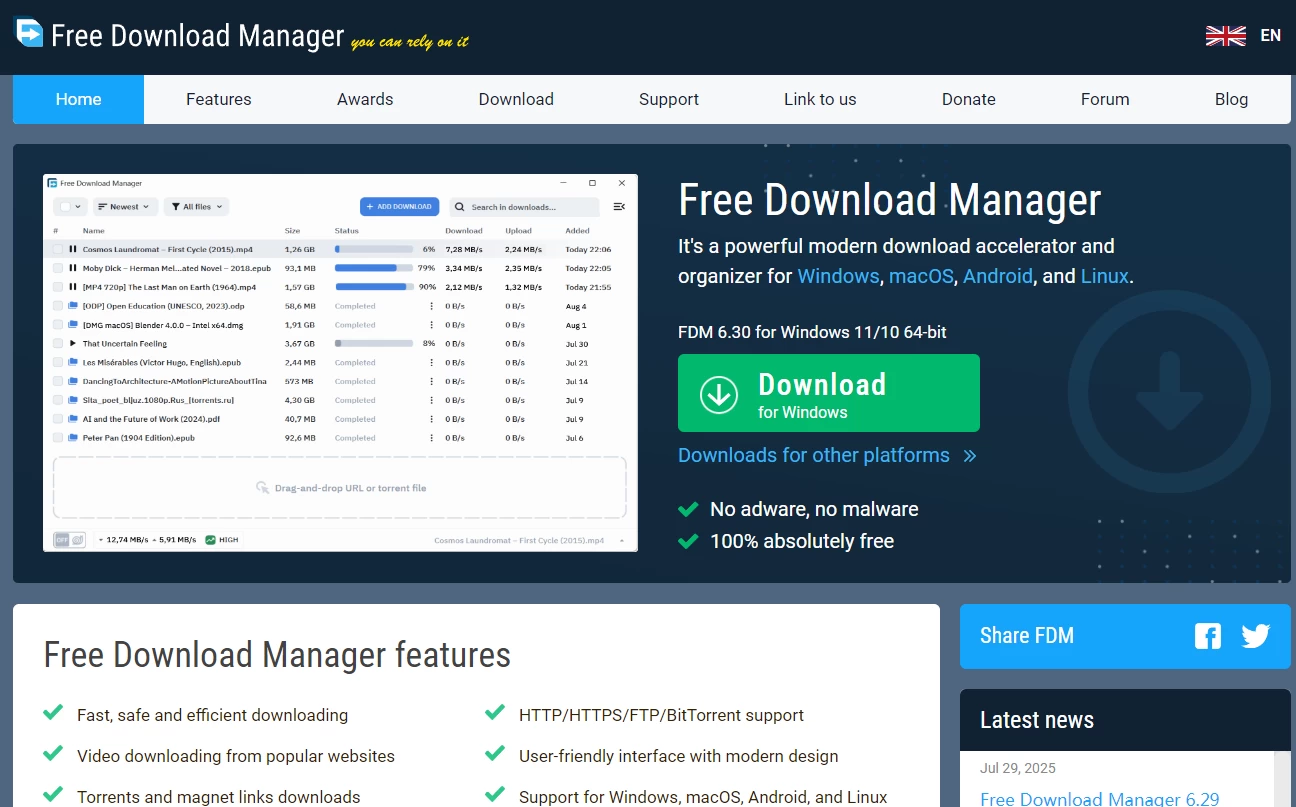Screen dimensions: 1296x807
Task: Open the Features page
Action: (219, 99)
